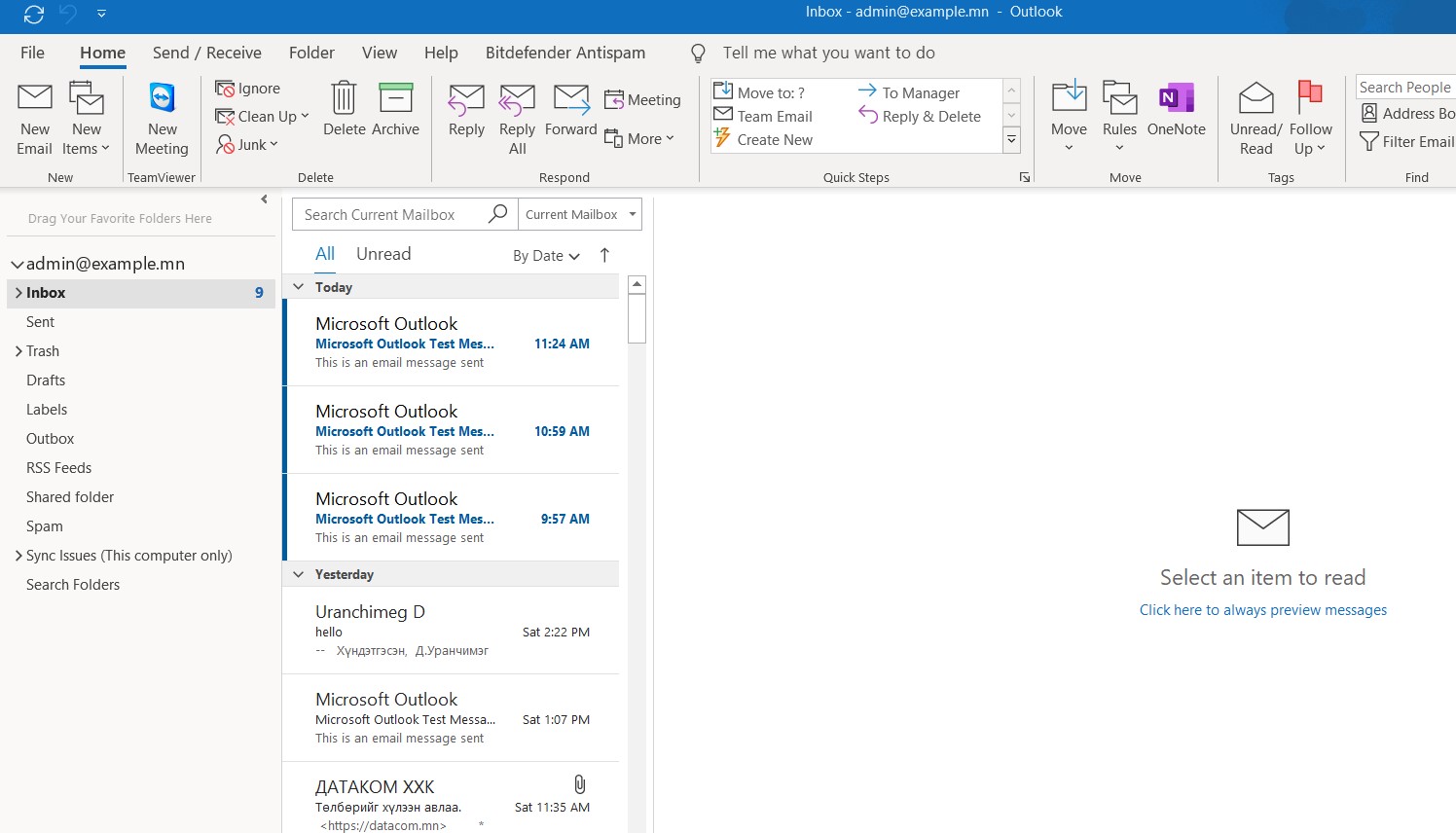1456x833 pixels.
Task: Expand the Sync Issues folder
Action: [x=18, y=556]
